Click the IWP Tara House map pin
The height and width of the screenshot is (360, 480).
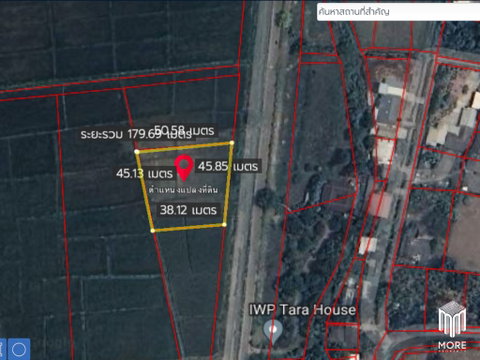coord(273,331)
